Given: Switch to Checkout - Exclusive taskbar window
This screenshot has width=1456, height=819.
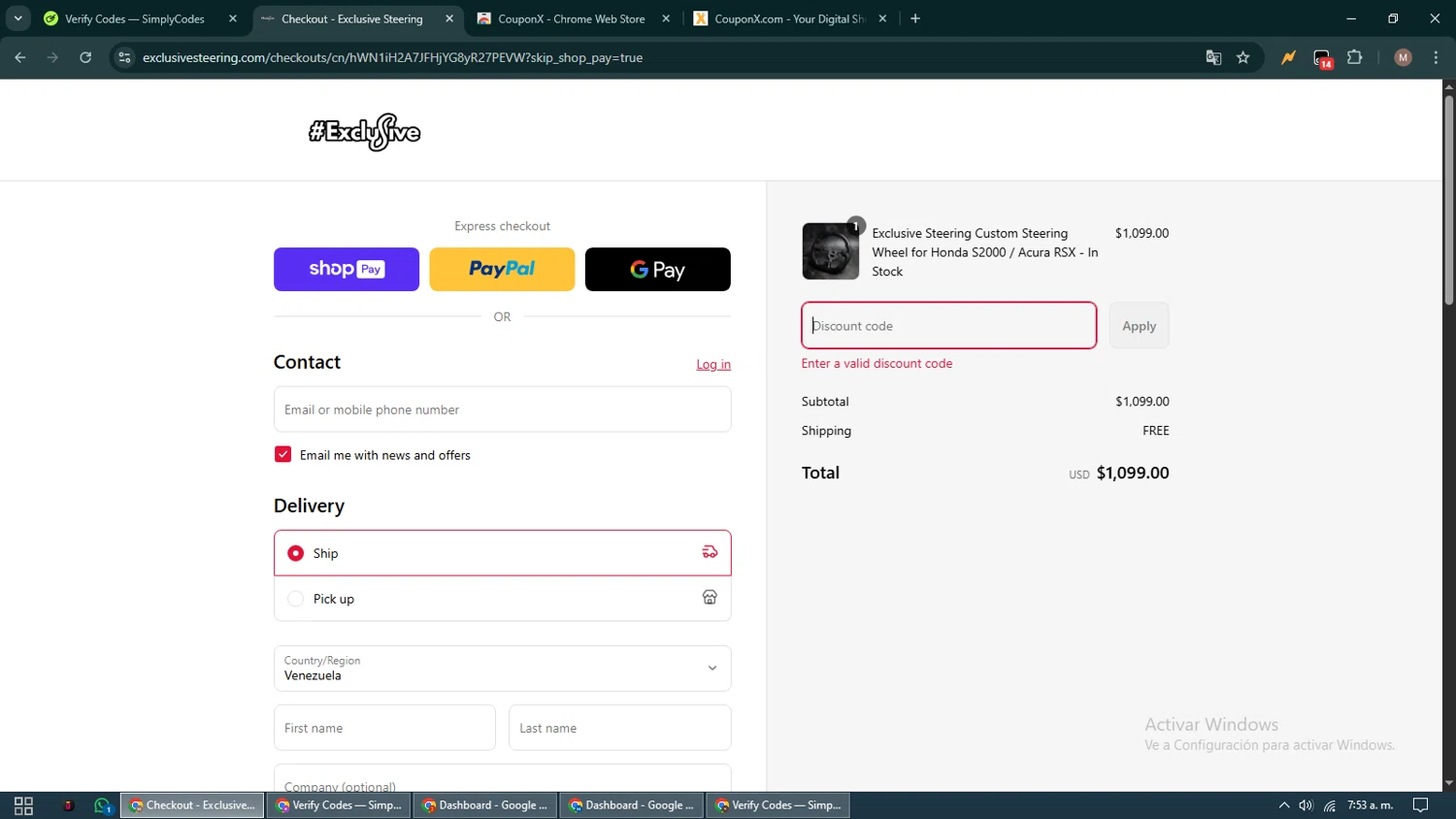Looking at the screenshot, I should (x=192, y=805).
